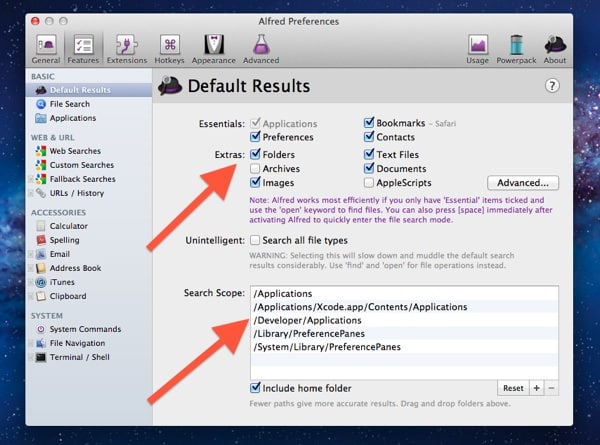Select Default Results in the sidebar

[89, 90]
